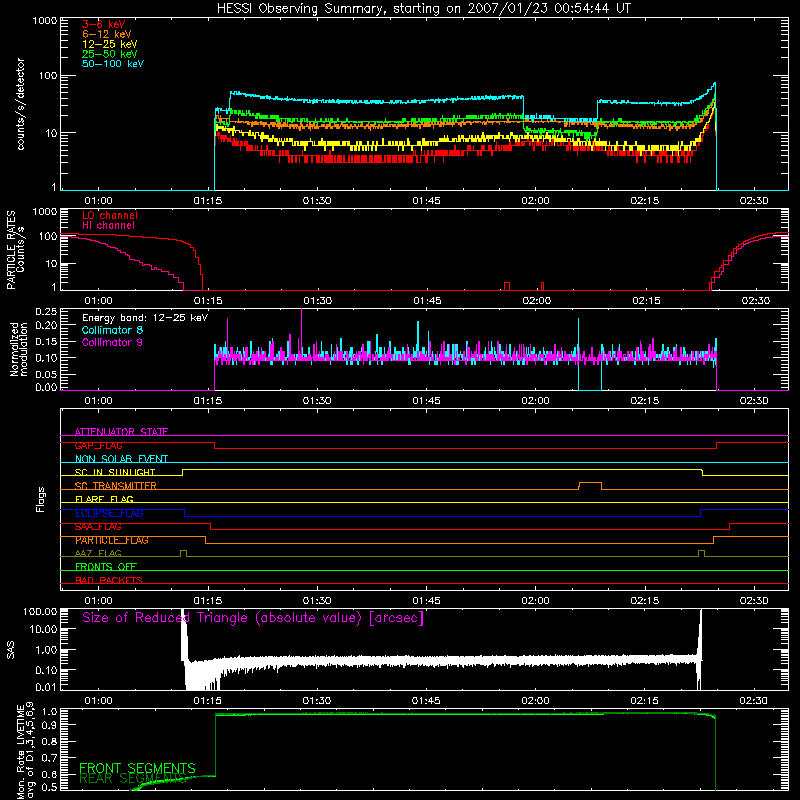Click the "01:30" tick label under the modulation panel

coord(317,401)
